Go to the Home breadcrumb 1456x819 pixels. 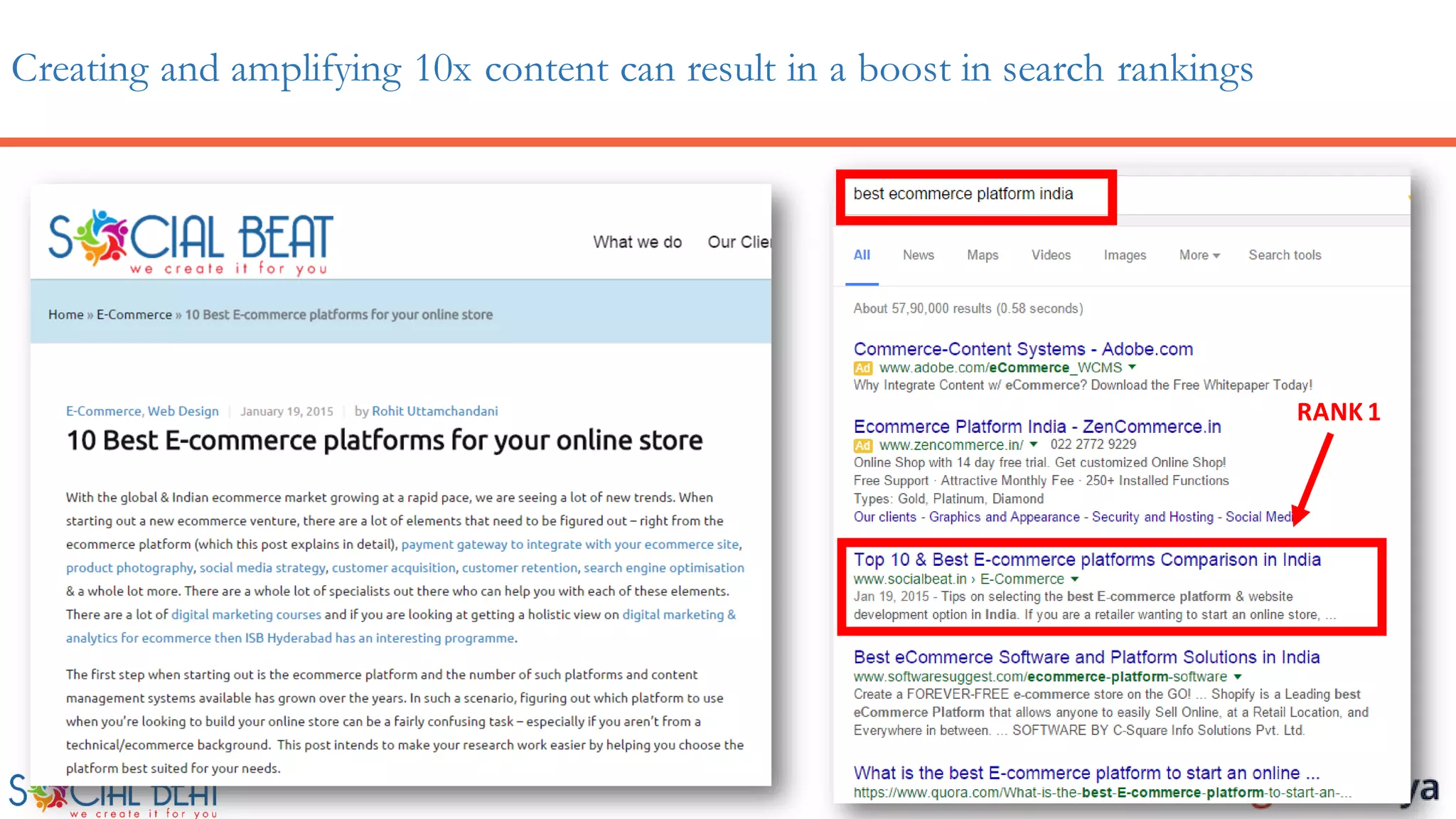(65, 314)
